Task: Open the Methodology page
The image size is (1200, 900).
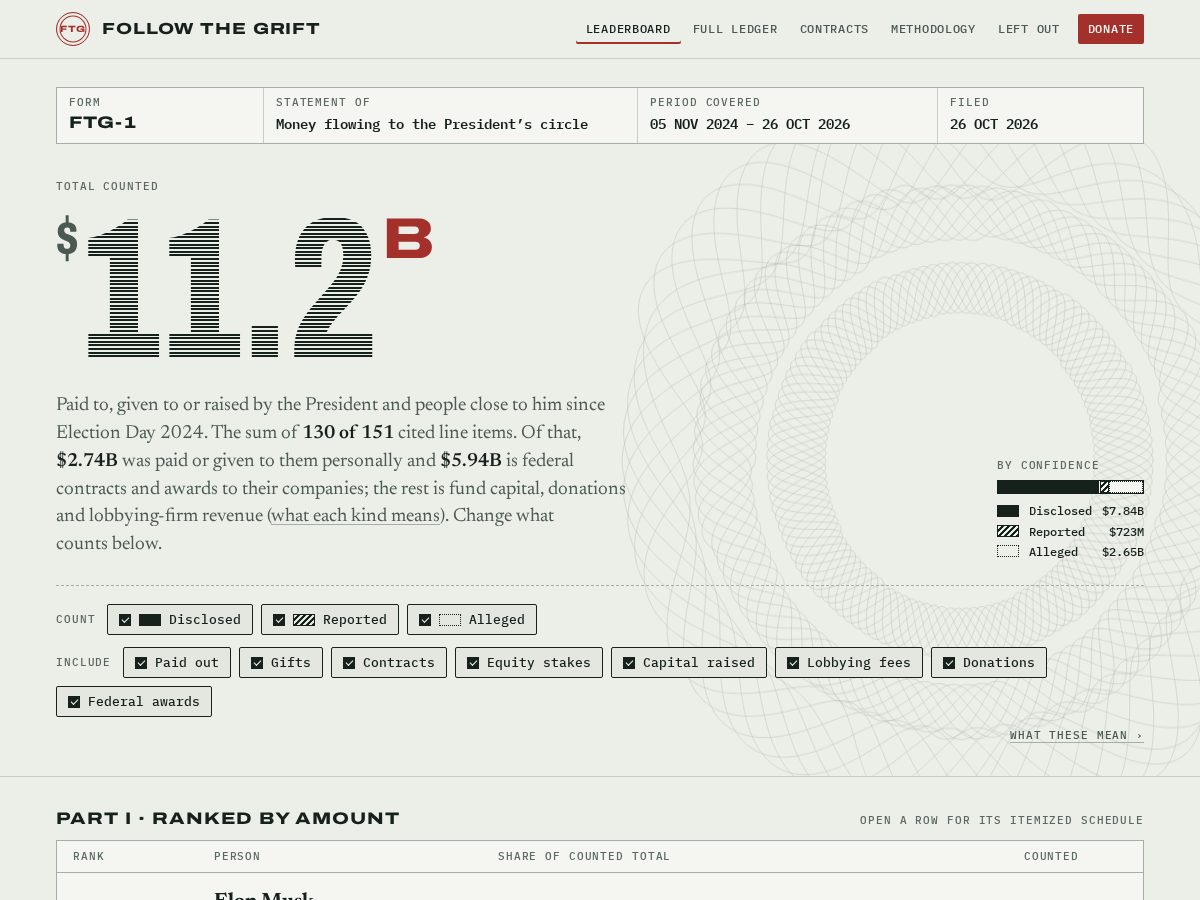Action: coord(933,29)
